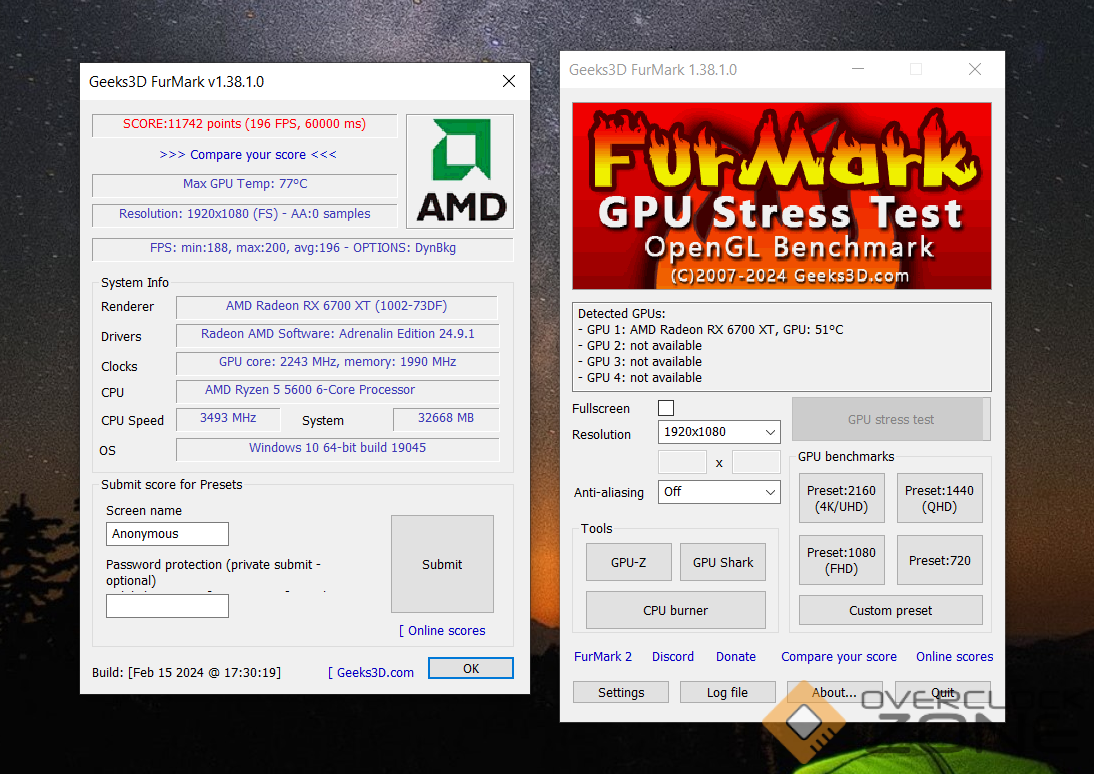The width and height of the screenshot is (1094, 774).
Task: Launch the GPU-Z tool
Action: pyautogui.click(x=628, y=562)
